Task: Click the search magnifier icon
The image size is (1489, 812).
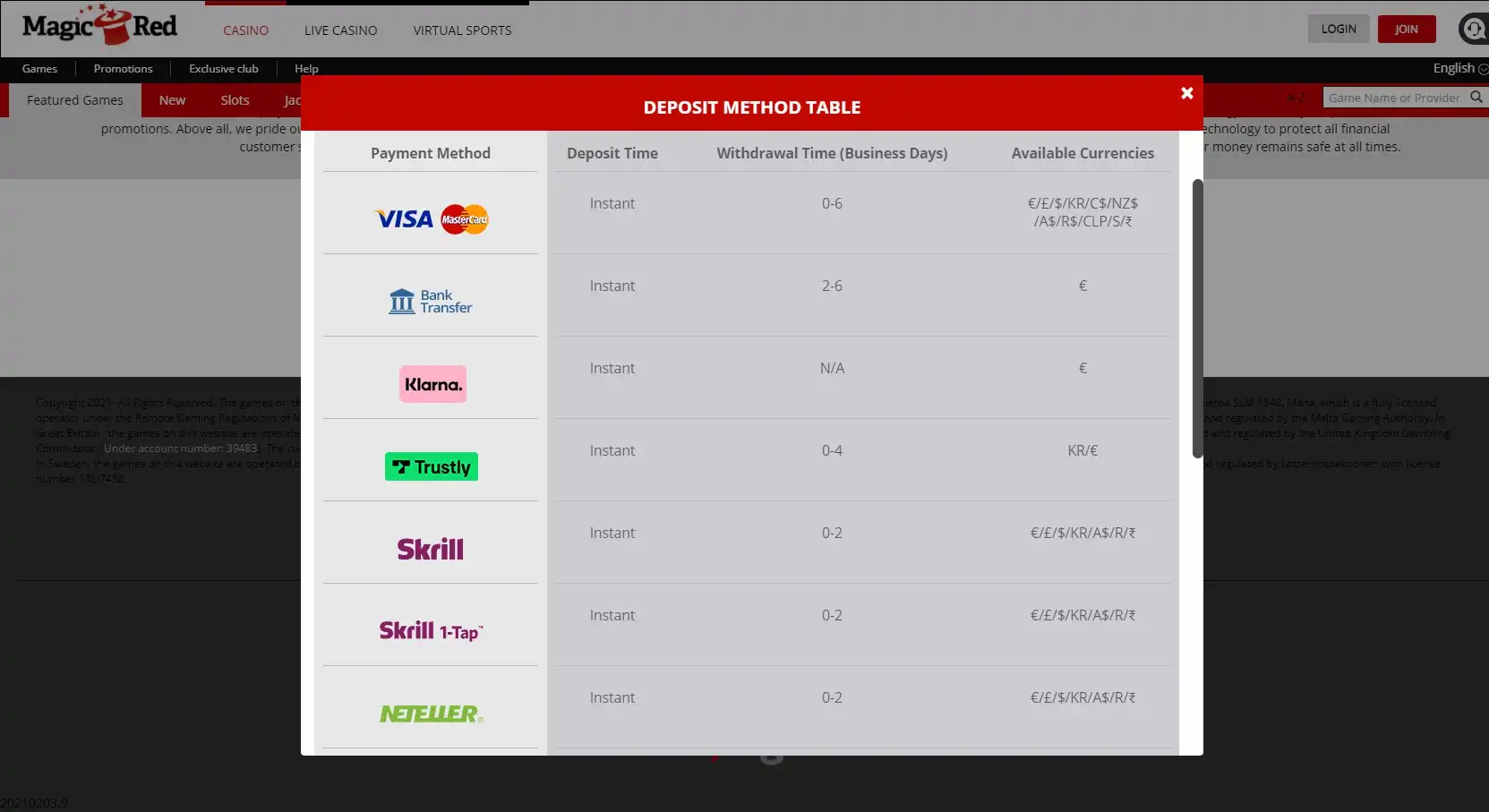Action: tap(1476, 98)
